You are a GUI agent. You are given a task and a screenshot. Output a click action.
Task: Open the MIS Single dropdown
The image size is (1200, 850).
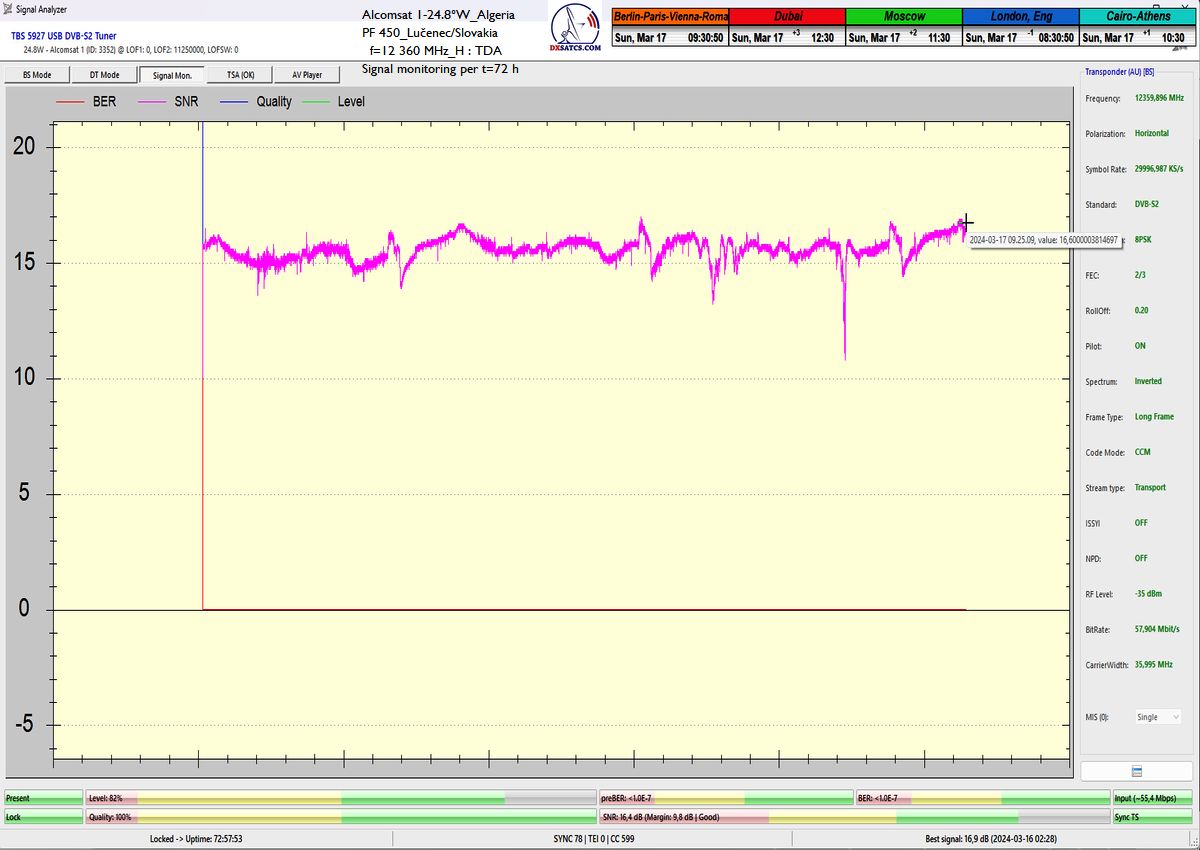click(1158, 717)
